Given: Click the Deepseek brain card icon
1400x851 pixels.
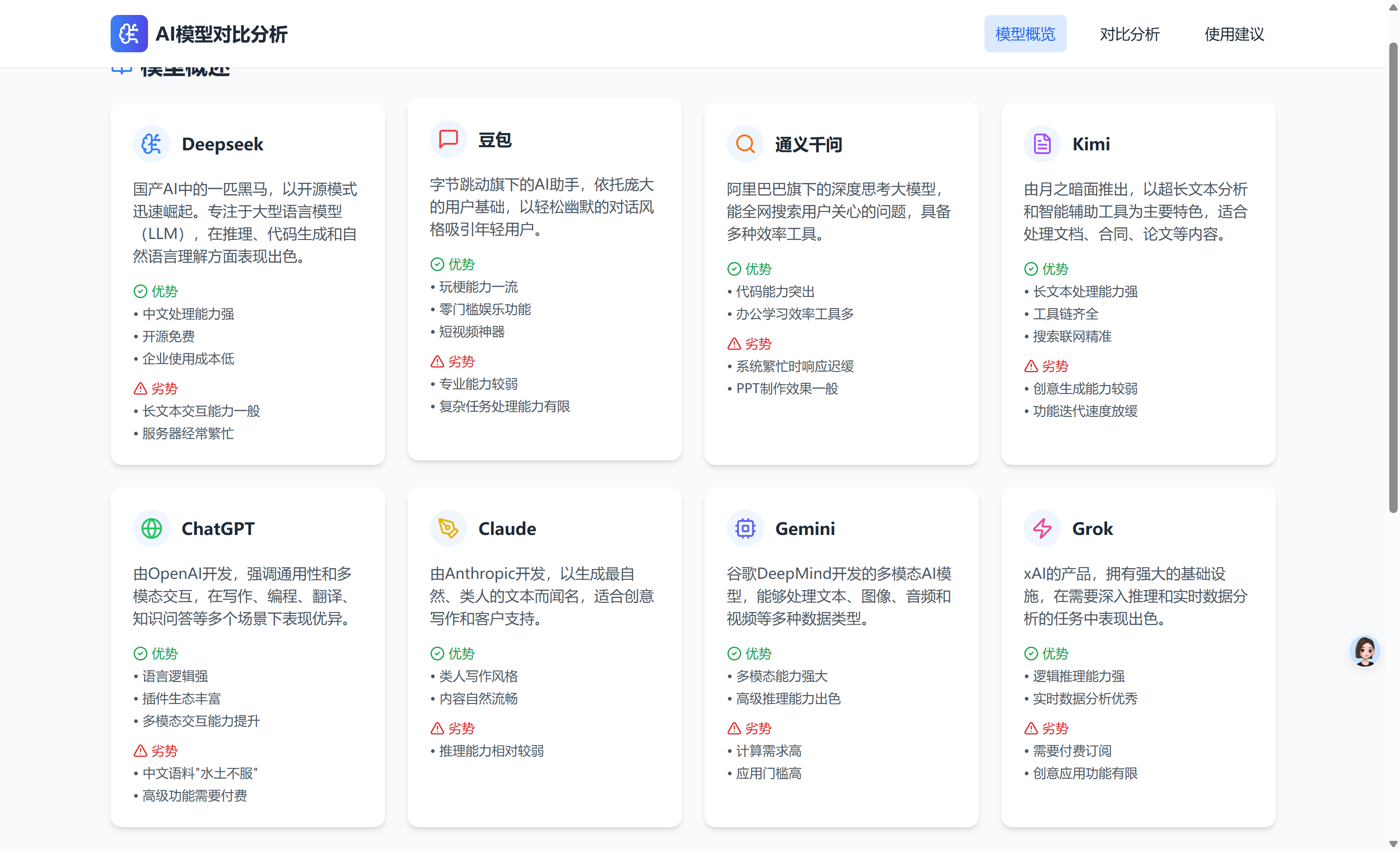Looking at the screenshot, I should [x=151, y=144].
